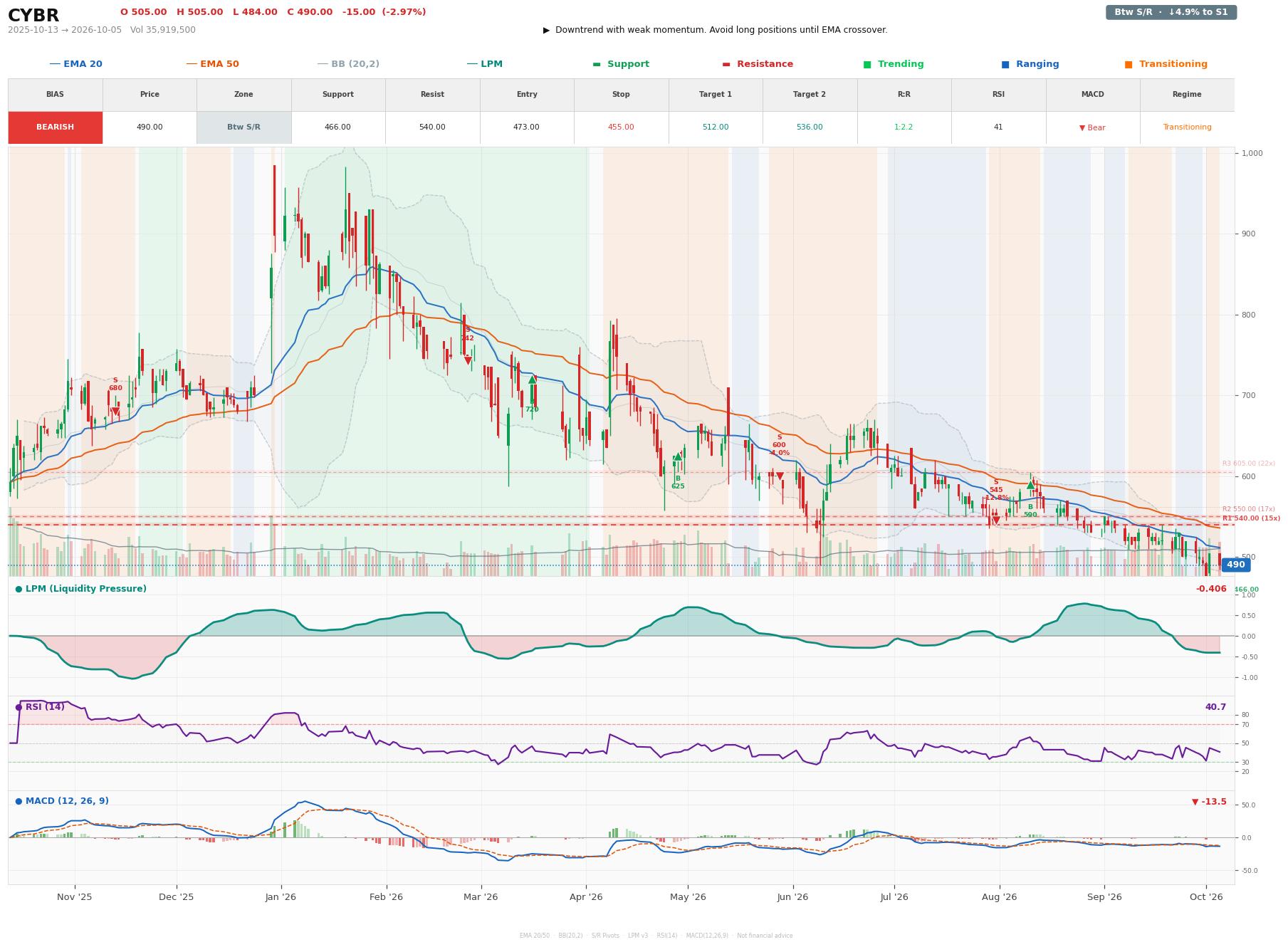Click the Support value 466.00
Image resolution: width=1288 pixels, height=947 pixels.
click(337, 127)
